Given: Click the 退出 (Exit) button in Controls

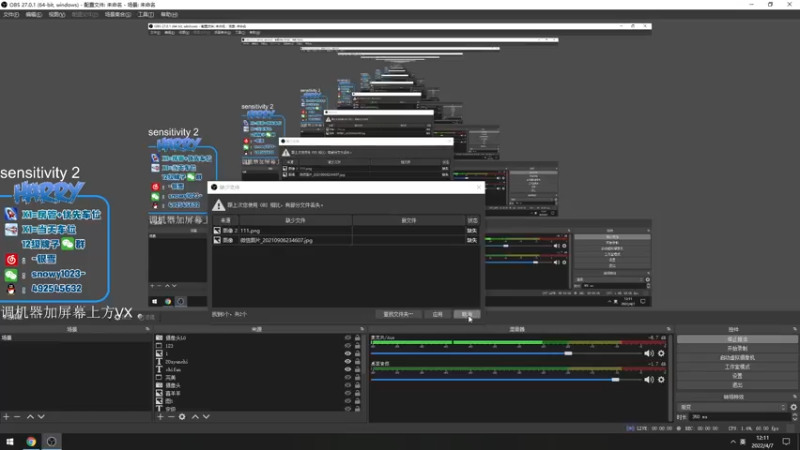Looking at the screenshot, I should click(x=737, y=385).
